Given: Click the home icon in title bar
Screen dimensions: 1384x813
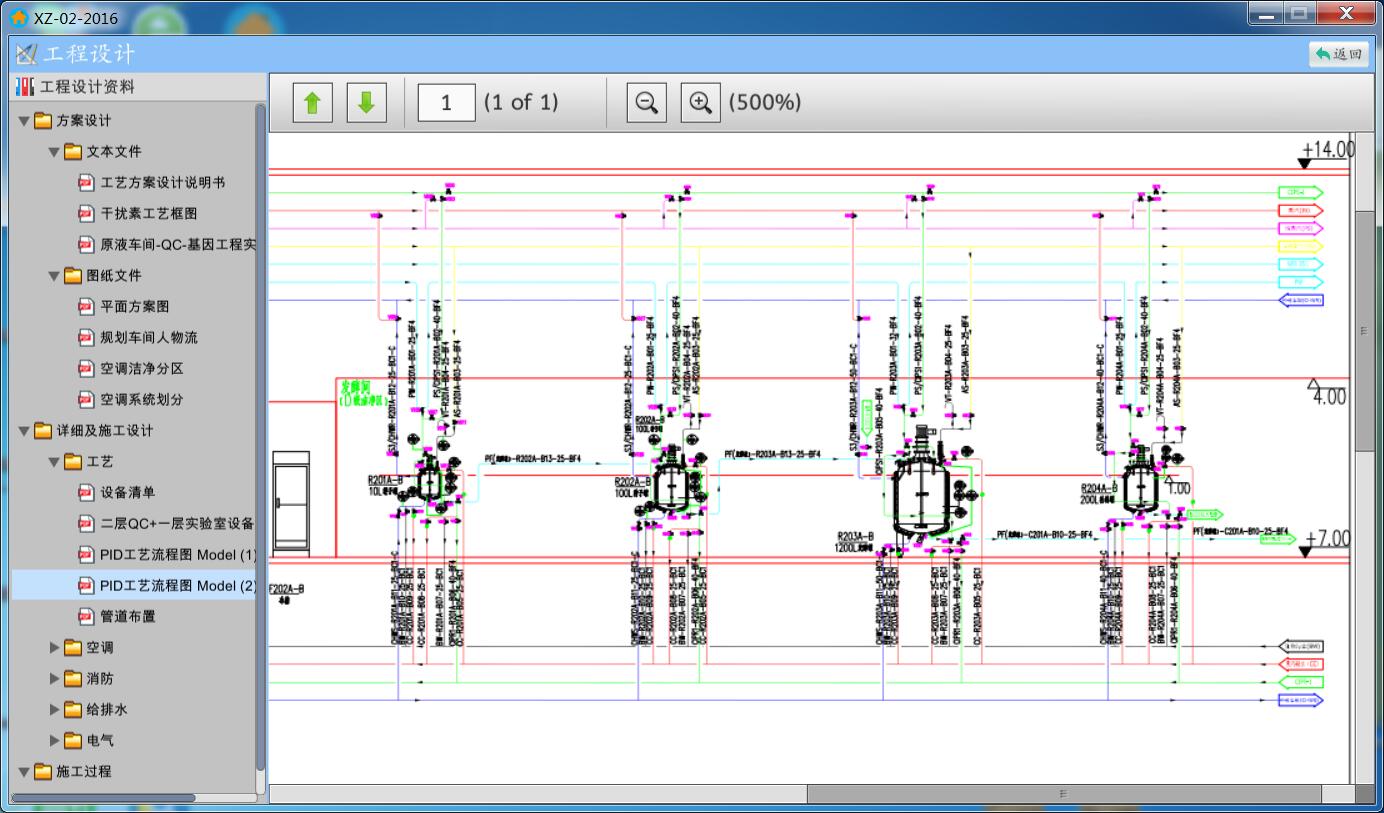Looking at the screenshot, I should click(19, 17).
